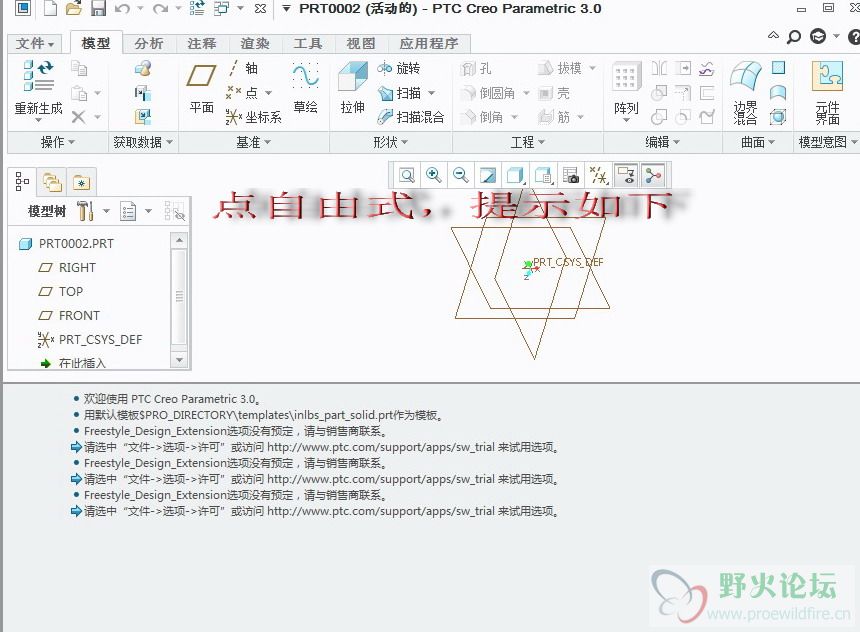Open the model tree show list icon
Screen dimensions: 860x632
click(x=128, y=211)
